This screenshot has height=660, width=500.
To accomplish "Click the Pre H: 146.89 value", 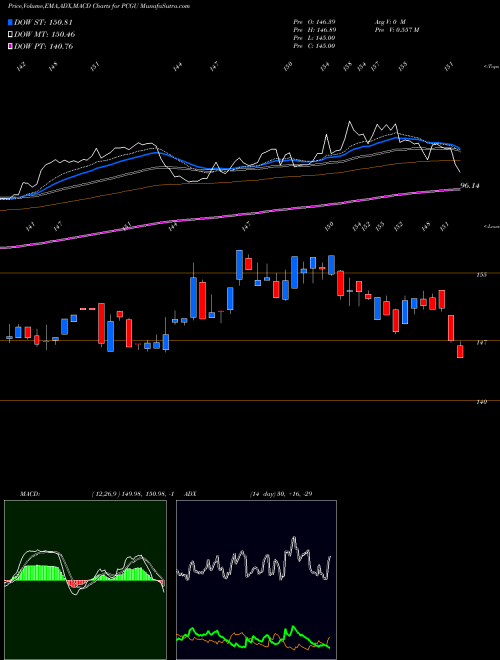I will [x=314, y=30].
